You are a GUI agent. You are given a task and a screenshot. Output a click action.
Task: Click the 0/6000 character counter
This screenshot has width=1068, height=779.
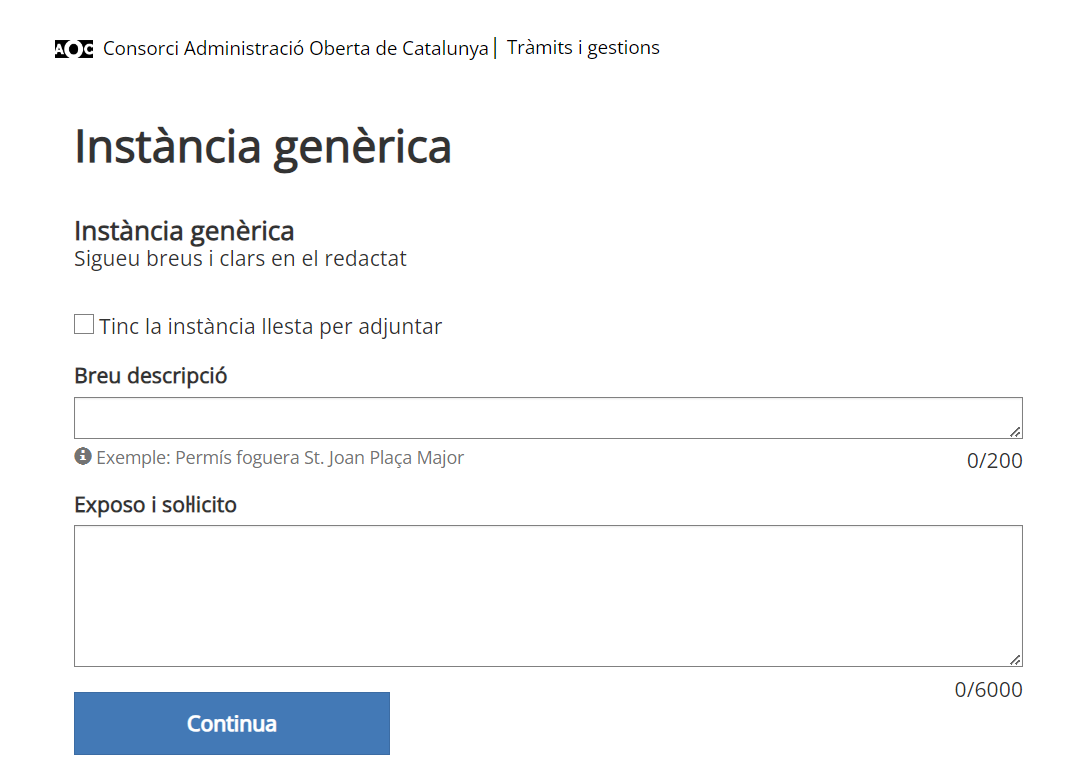[x=988, y=690]
